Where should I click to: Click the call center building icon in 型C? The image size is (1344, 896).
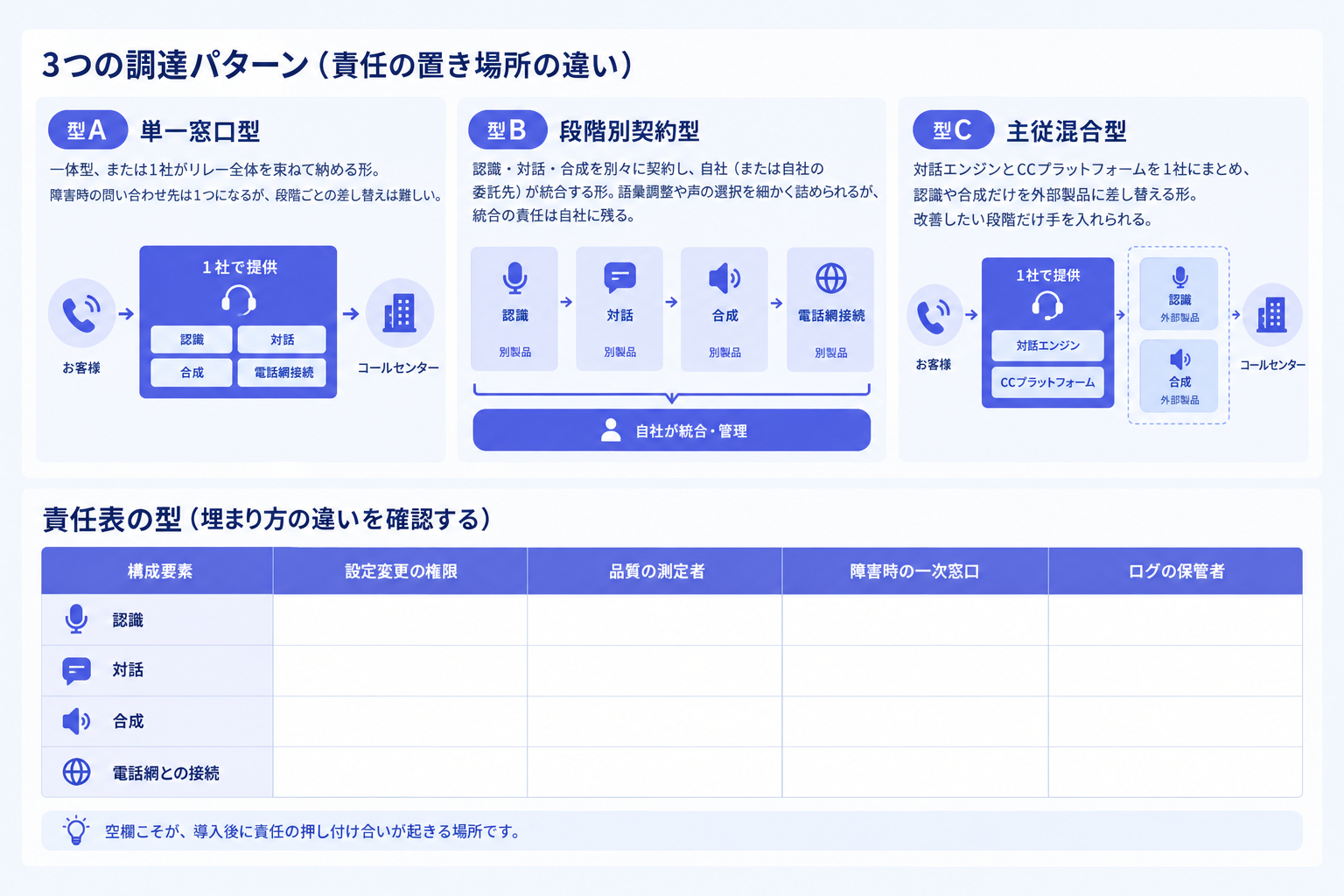coord(1272,314)
